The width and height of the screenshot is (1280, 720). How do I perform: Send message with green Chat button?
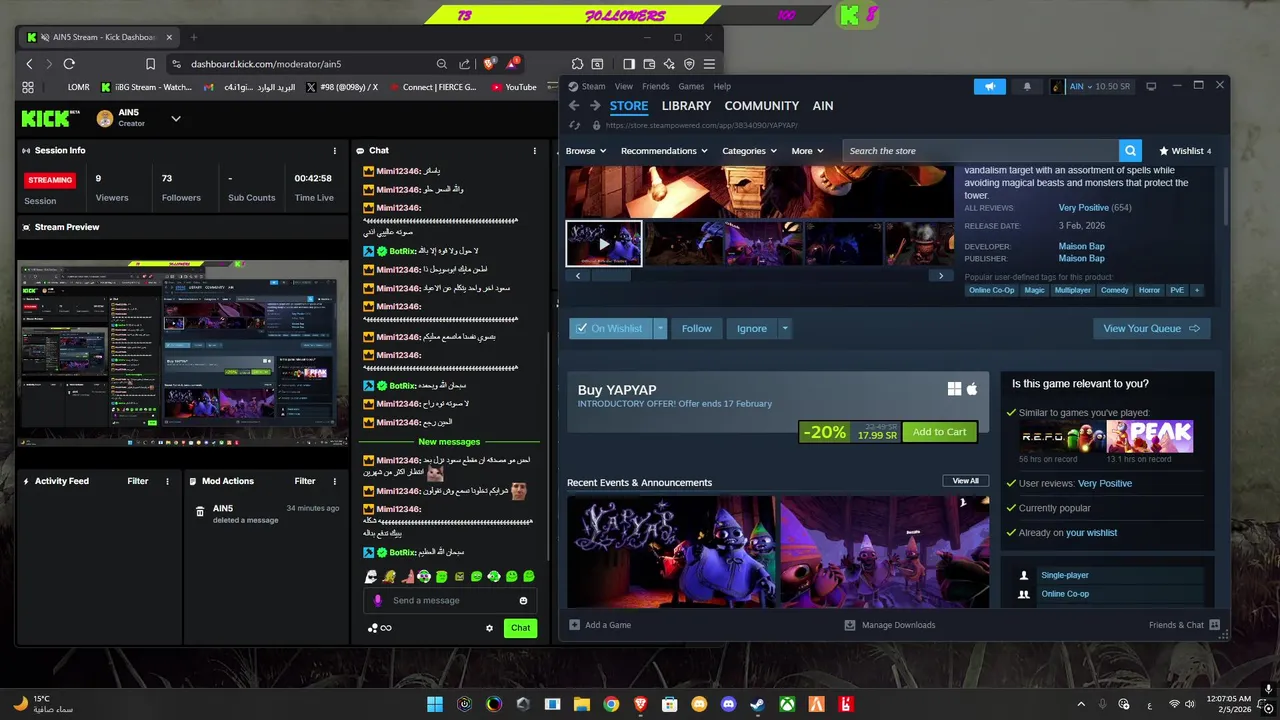tap(520, 628)
